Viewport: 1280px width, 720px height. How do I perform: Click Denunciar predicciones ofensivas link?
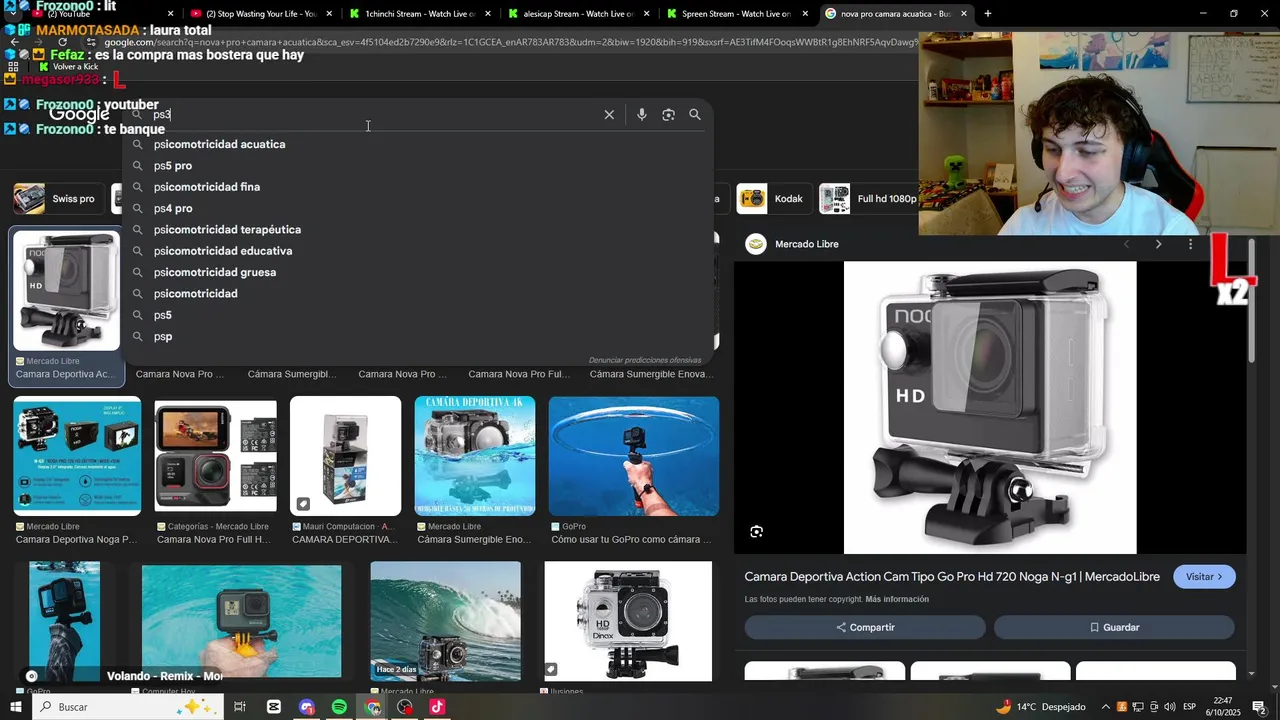pyautogui.click(x=645, y=360)
